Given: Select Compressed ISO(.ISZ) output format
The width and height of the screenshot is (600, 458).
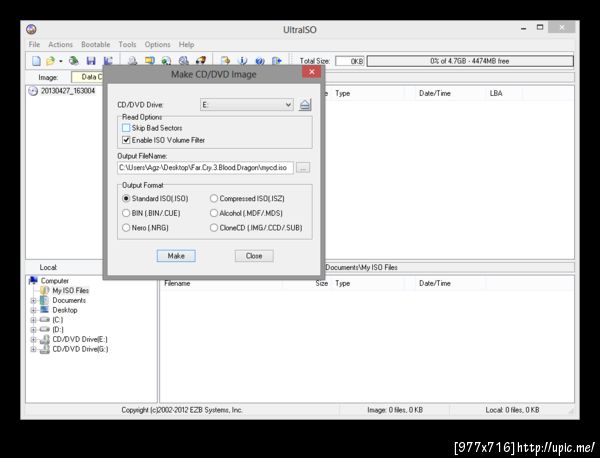Looking at the screenshot, I should tap(214, 198).
